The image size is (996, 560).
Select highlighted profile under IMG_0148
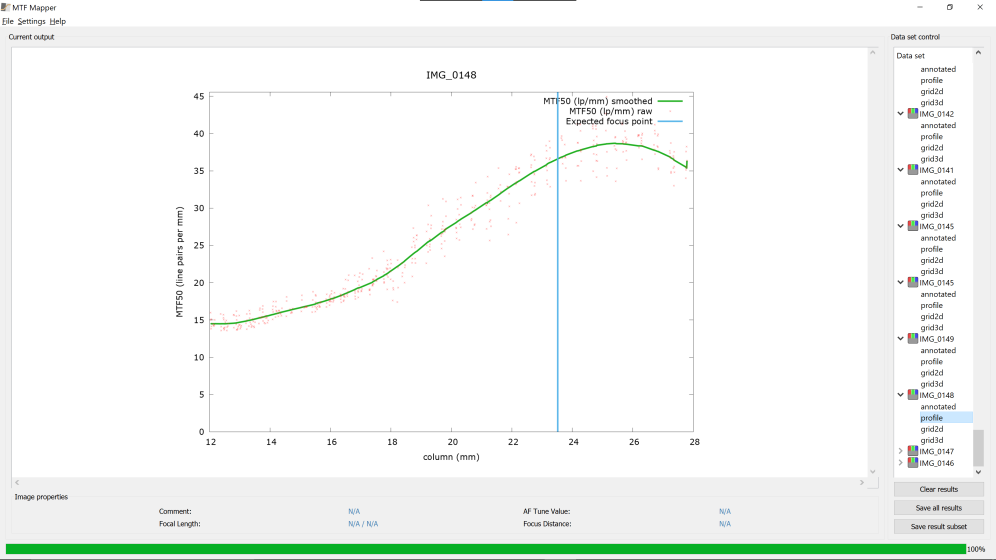[946, 418]
